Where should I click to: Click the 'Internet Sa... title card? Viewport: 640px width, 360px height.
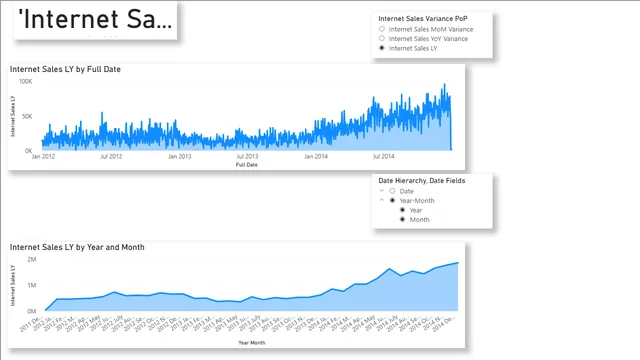point(95,21)
